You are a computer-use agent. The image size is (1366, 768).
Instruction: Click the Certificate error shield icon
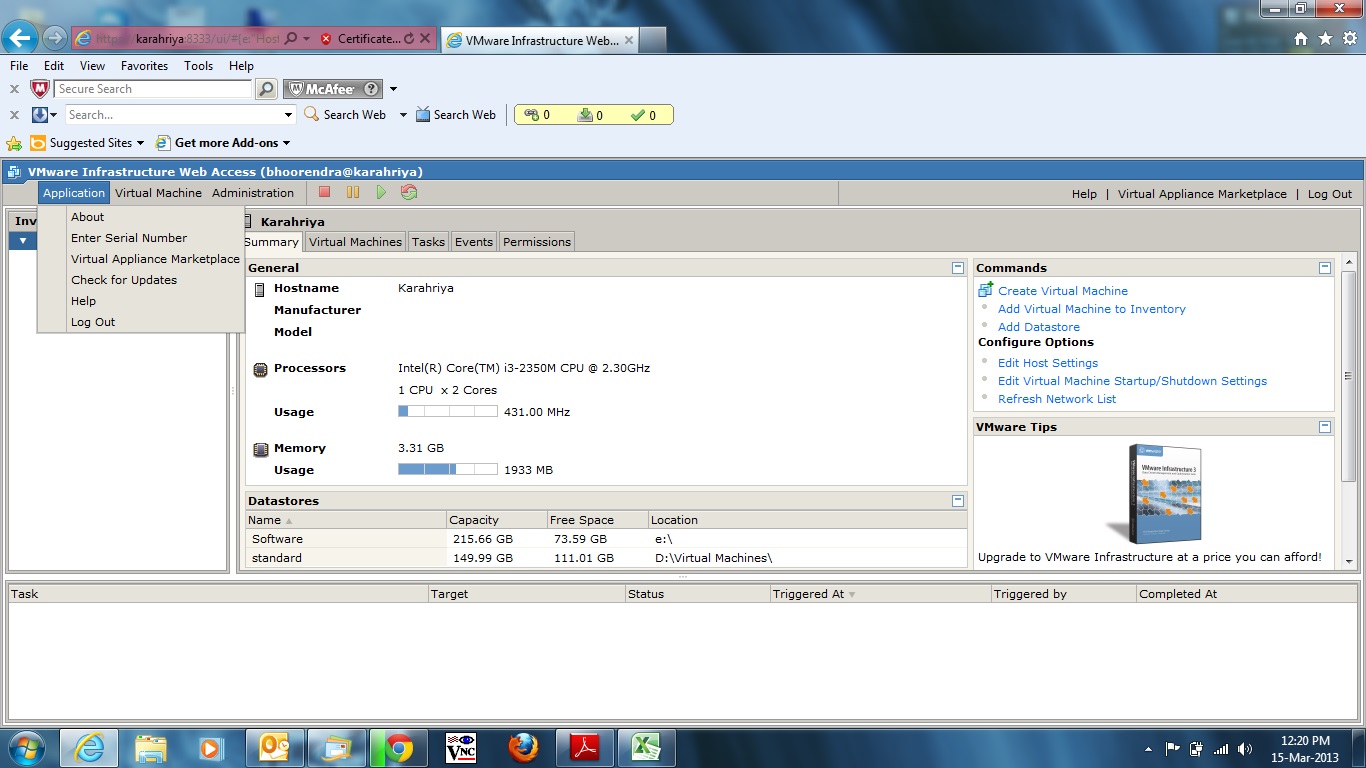pyautogui.click(x=326, y=39)
